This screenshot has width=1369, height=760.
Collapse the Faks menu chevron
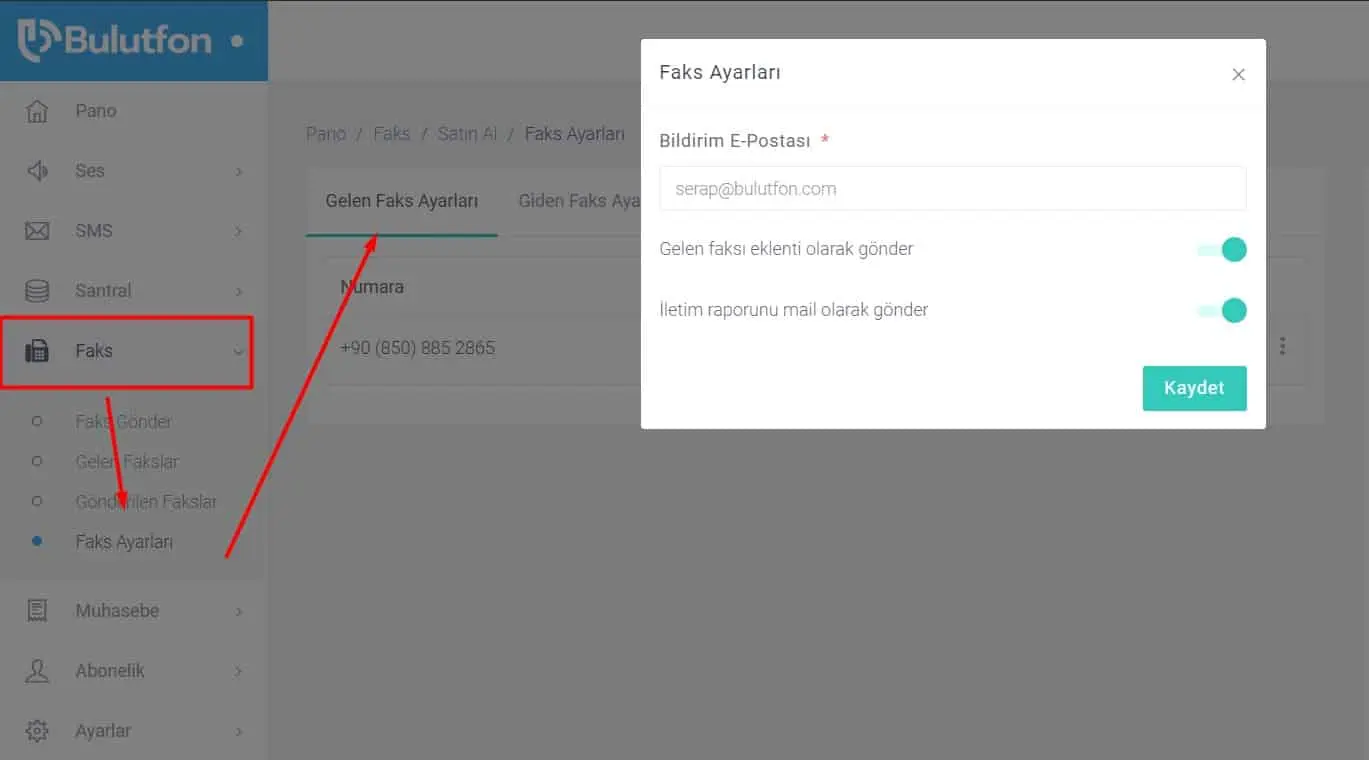[x=239, y=351]
